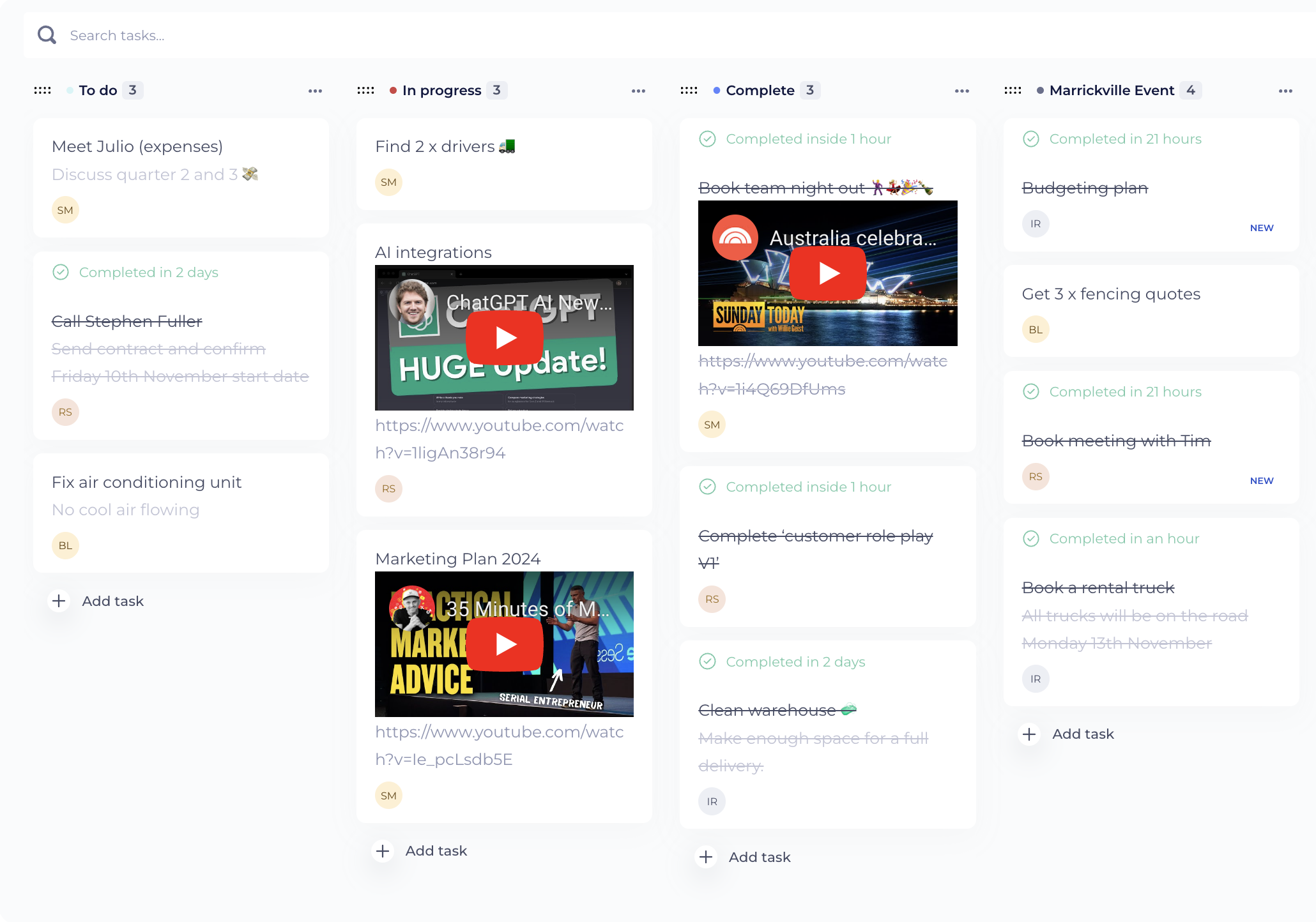Open Get 3 x fencing quotes card title
Screen dimensions: 1316x922
[1111, 294]
